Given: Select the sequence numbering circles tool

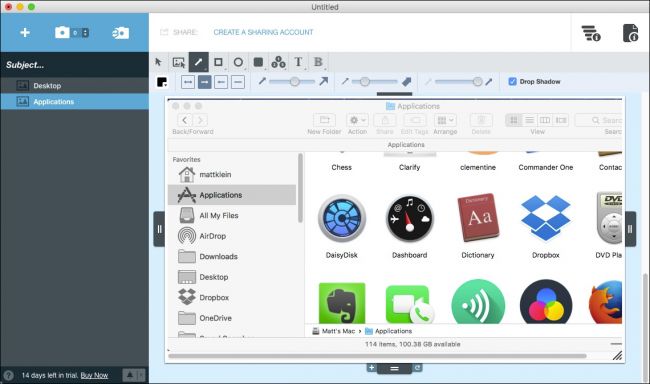Looking at the screenshot, I should coord(278,62).
